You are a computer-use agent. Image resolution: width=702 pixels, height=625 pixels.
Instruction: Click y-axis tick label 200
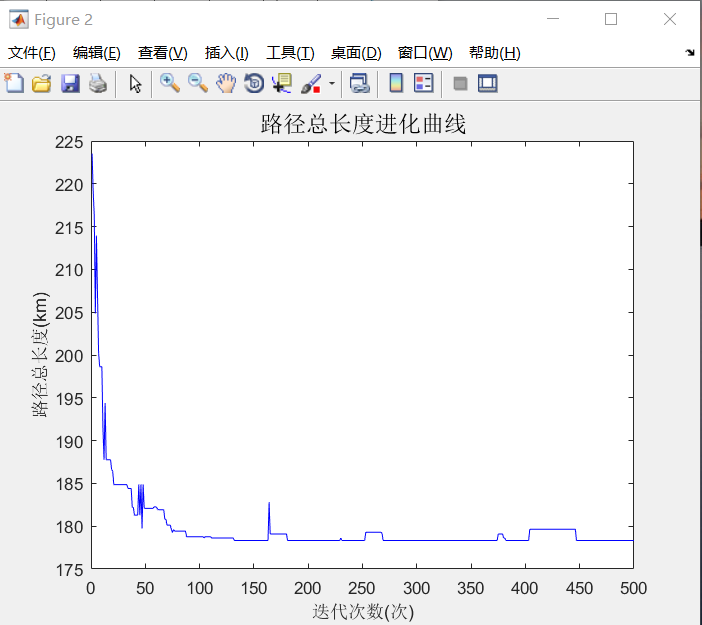coord(69,356)
